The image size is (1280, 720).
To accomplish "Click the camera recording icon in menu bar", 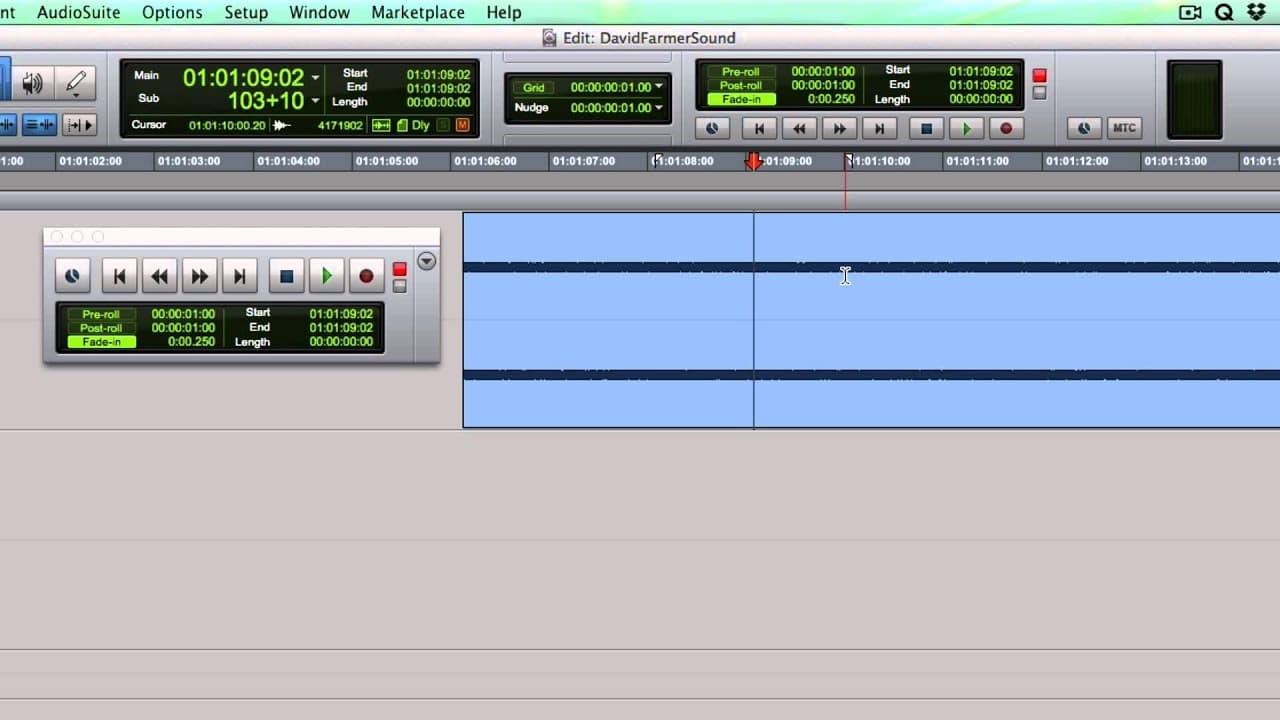I will click(1190, 12).
